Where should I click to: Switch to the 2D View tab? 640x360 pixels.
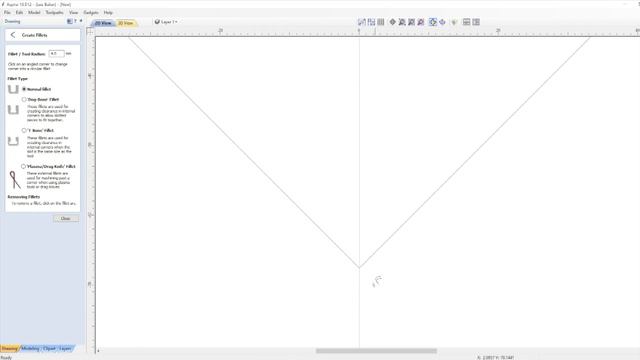point(103,23)
